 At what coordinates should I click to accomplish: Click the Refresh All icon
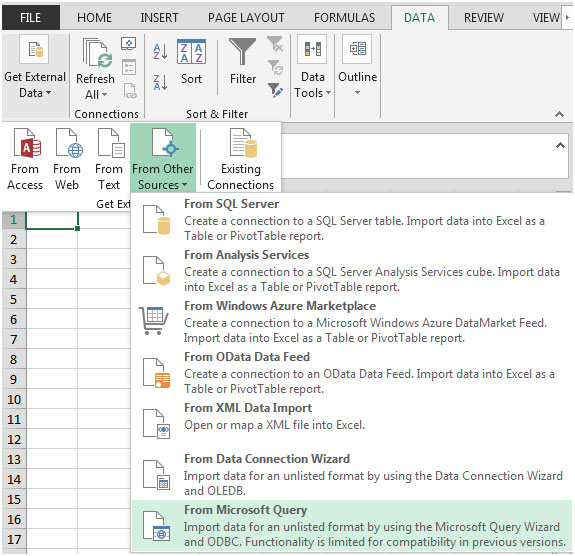pyautogui.click(x=98, y=54)
